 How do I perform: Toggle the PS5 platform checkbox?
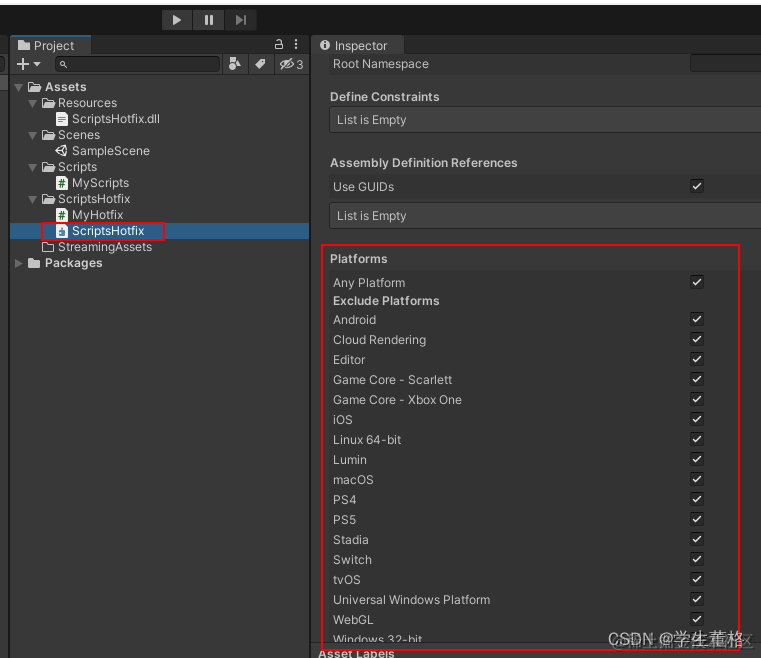pos(697,519)
